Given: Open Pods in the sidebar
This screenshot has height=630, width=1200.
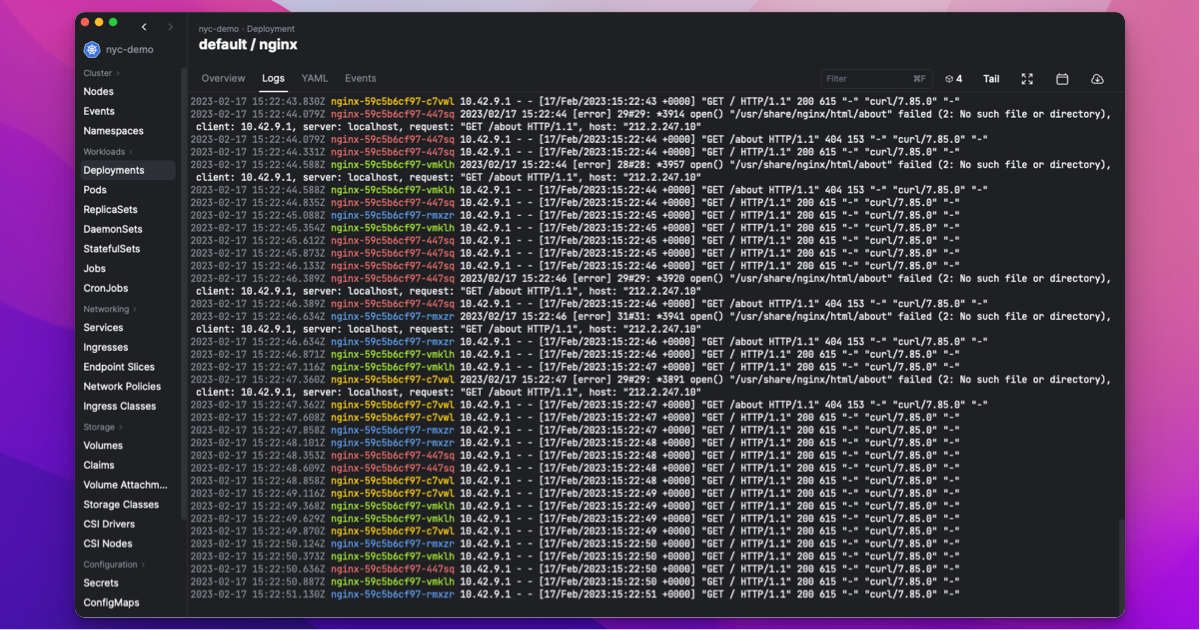Looking at the screenshot, I should [x=95, y=190].
